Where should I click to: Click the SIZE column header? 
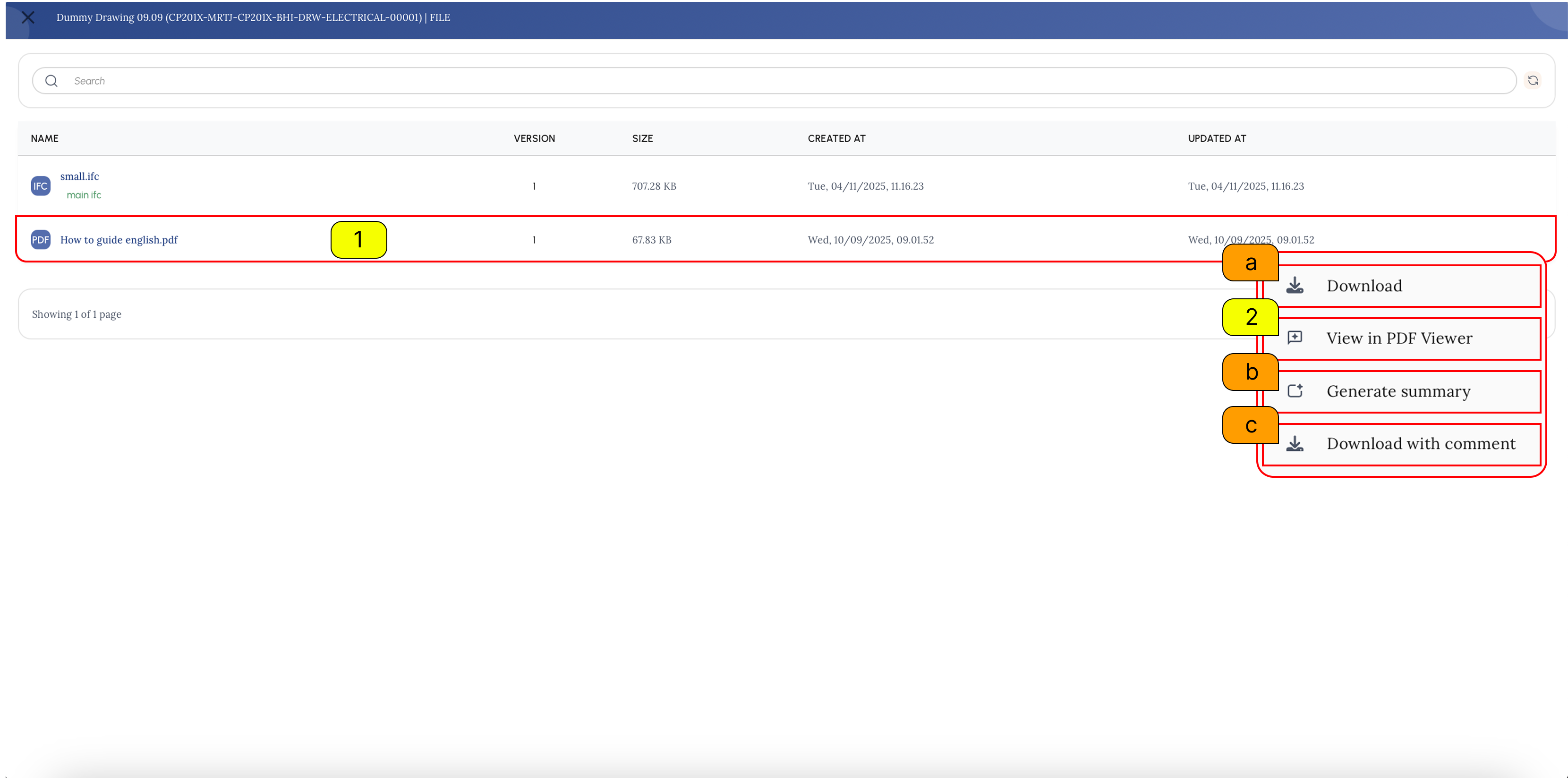pyautogui.click(x=642, y=139)
